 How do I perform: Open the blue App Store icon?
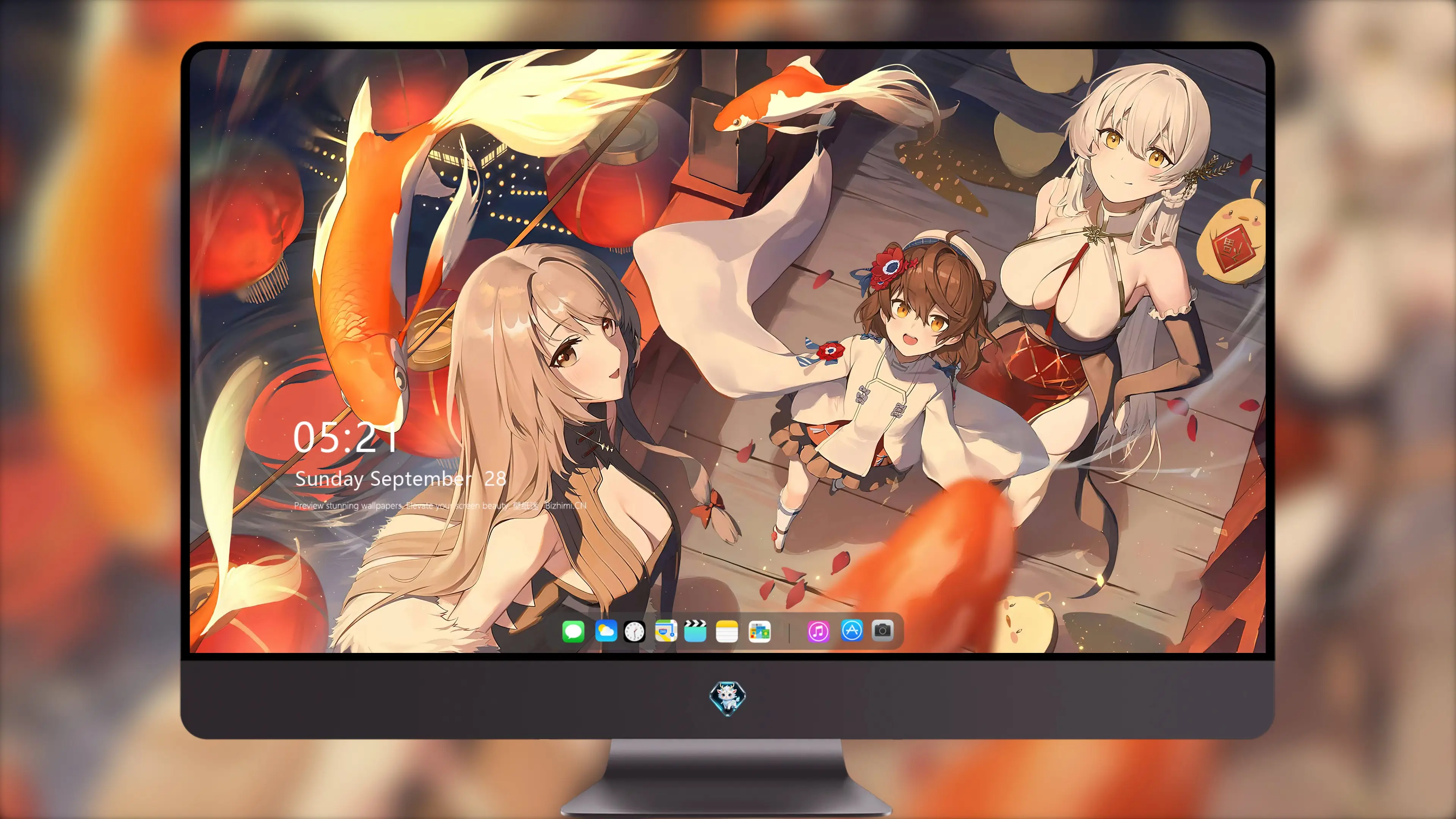pos(852,630)
